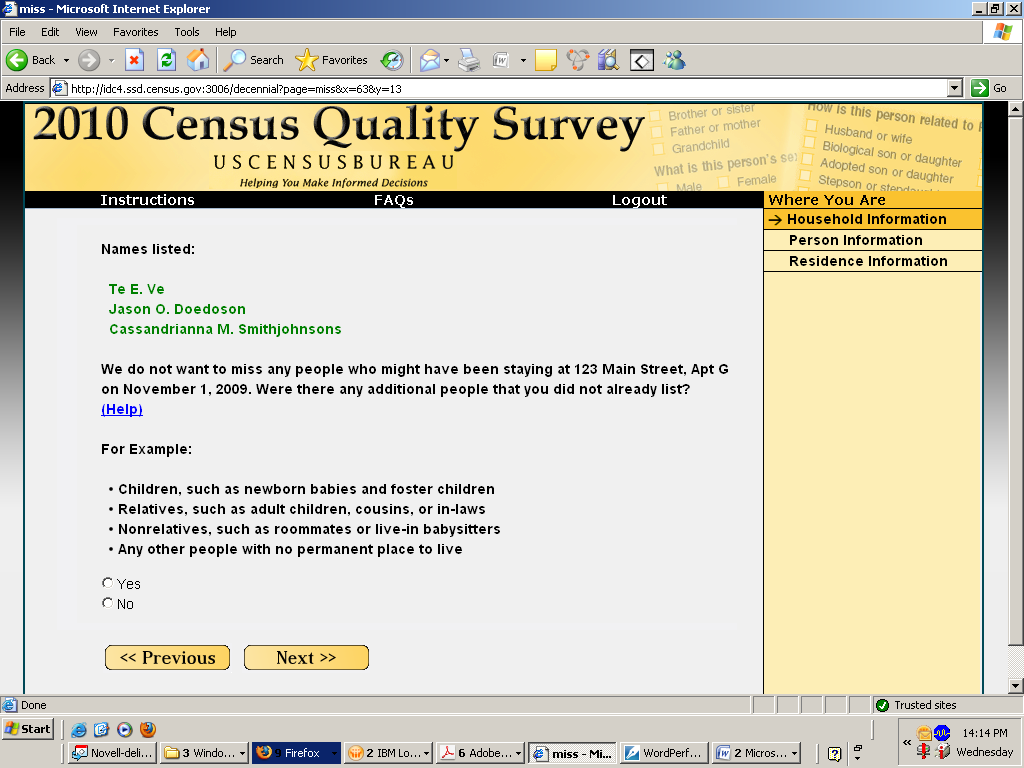The height and width of the screenshot is (768, 1024).
Task: Click the address bar URL field
Action: pos(500,88)
